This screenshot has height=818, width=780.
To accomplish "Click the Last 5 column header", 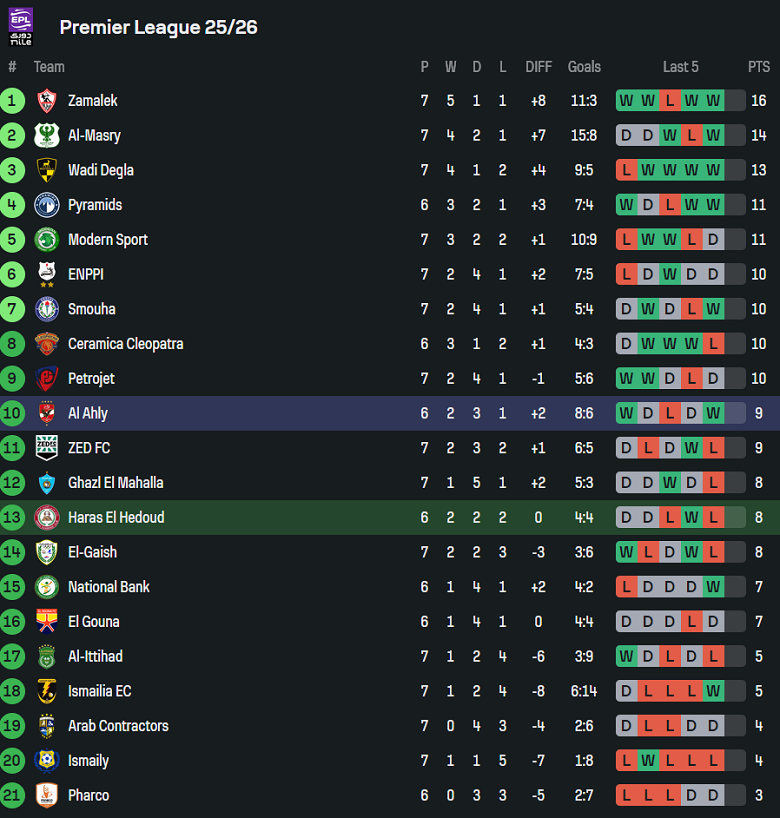I will [680, 67].
